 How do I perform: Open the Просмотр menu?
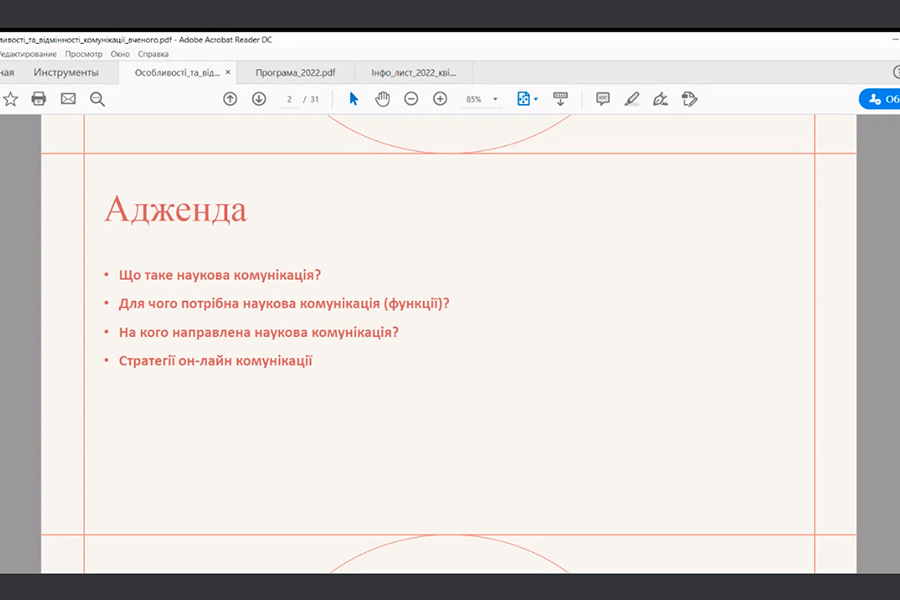coord(84,54)
